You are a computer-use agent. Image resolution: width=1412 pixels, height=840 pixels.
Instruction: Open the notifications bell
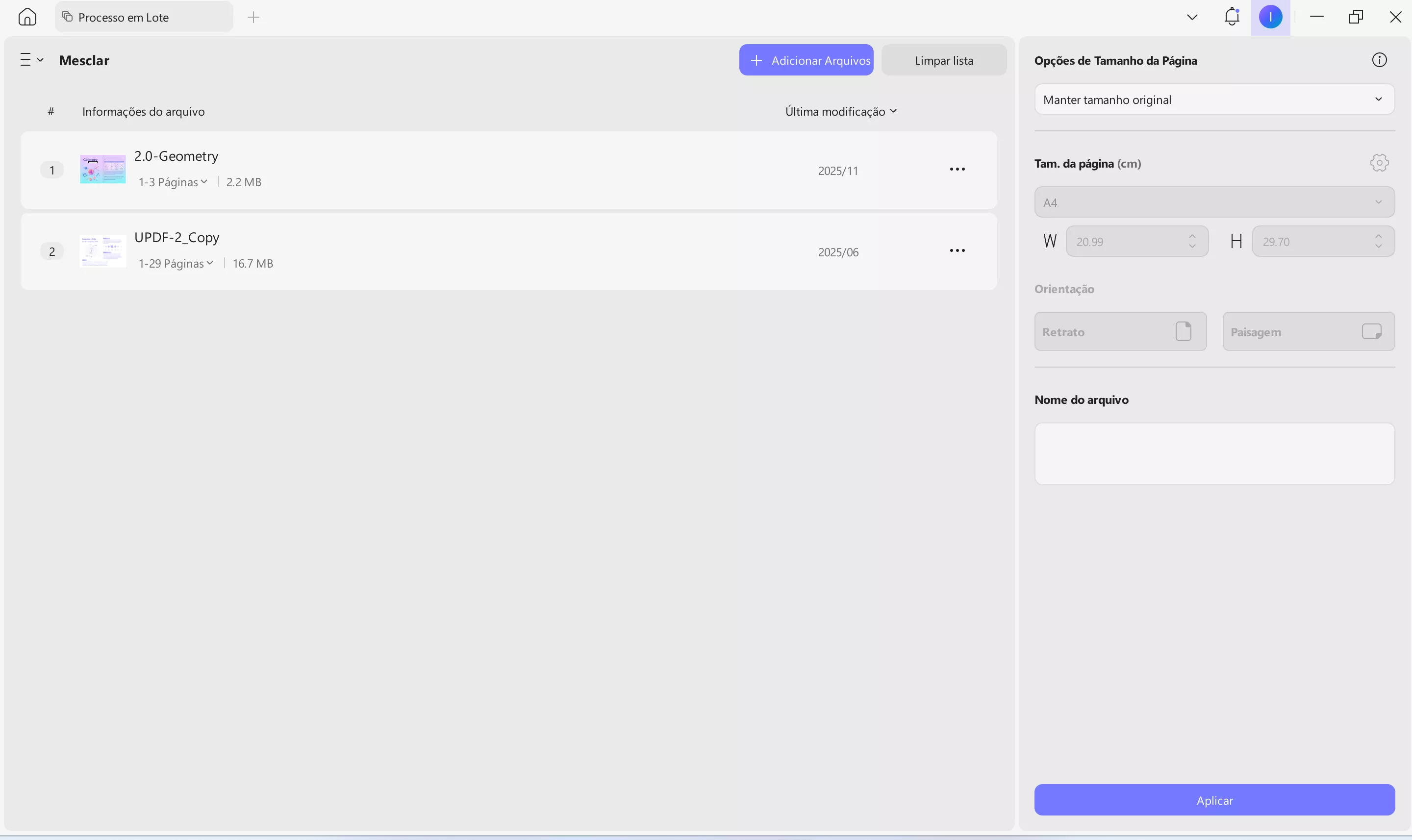[x=1232, y=16]
